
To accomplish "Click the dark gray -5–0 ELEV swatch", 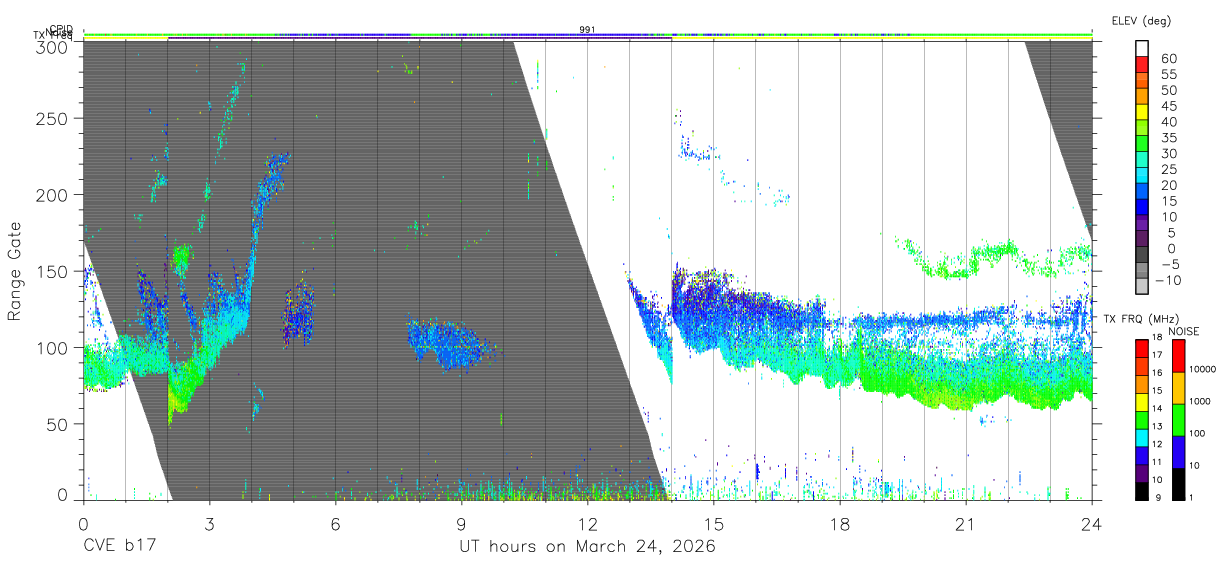I will (1143, 256).
